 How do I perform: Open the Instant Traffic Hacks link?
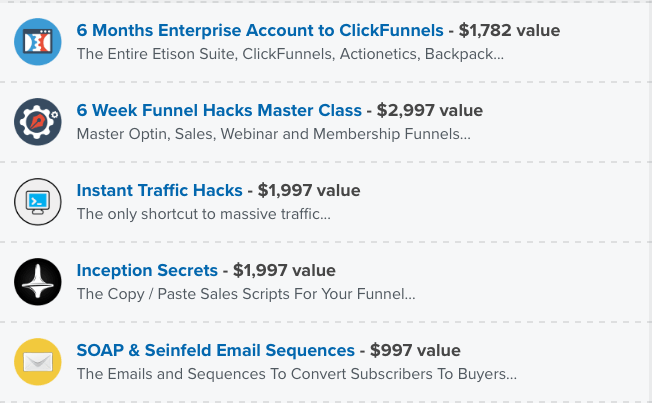[x=159, y=190]
